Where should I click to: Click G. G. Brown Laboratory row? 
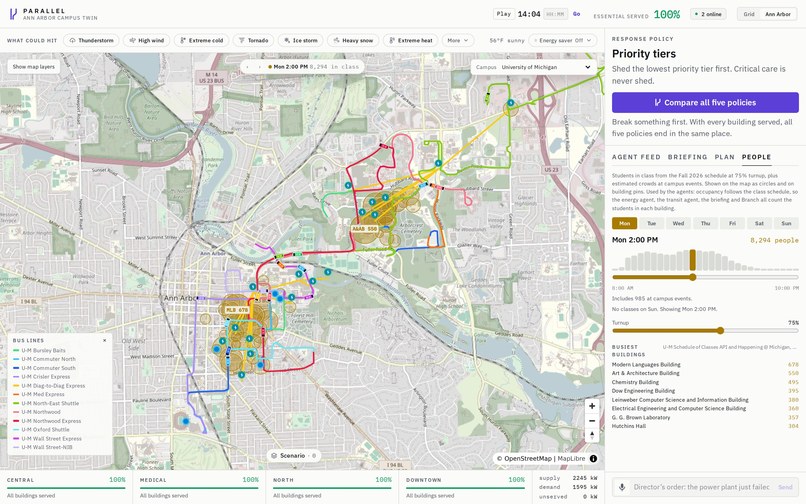(705, 417)
